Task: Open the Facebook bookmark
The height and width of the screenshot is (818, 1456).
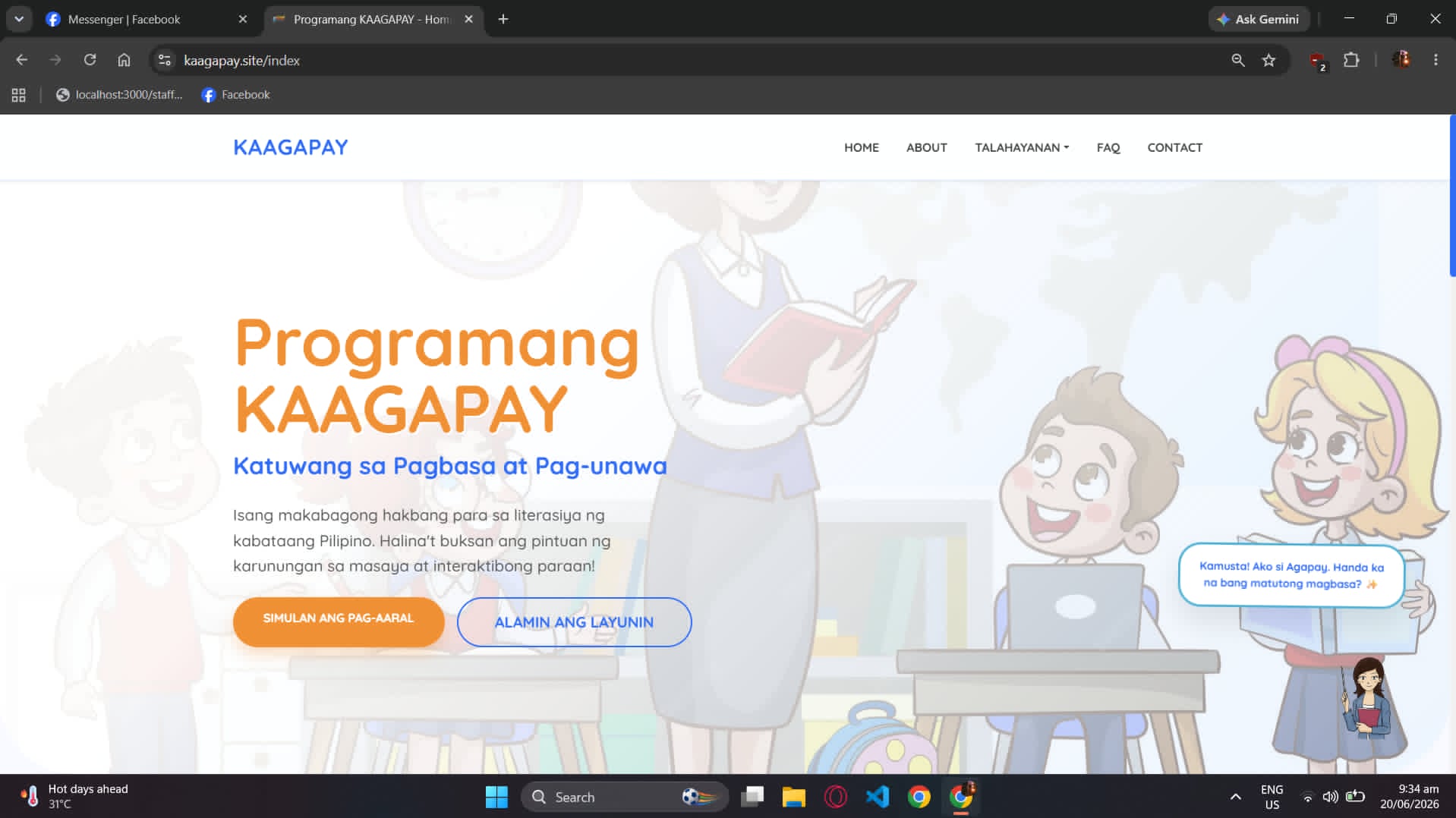Action: tap(236, 95)
